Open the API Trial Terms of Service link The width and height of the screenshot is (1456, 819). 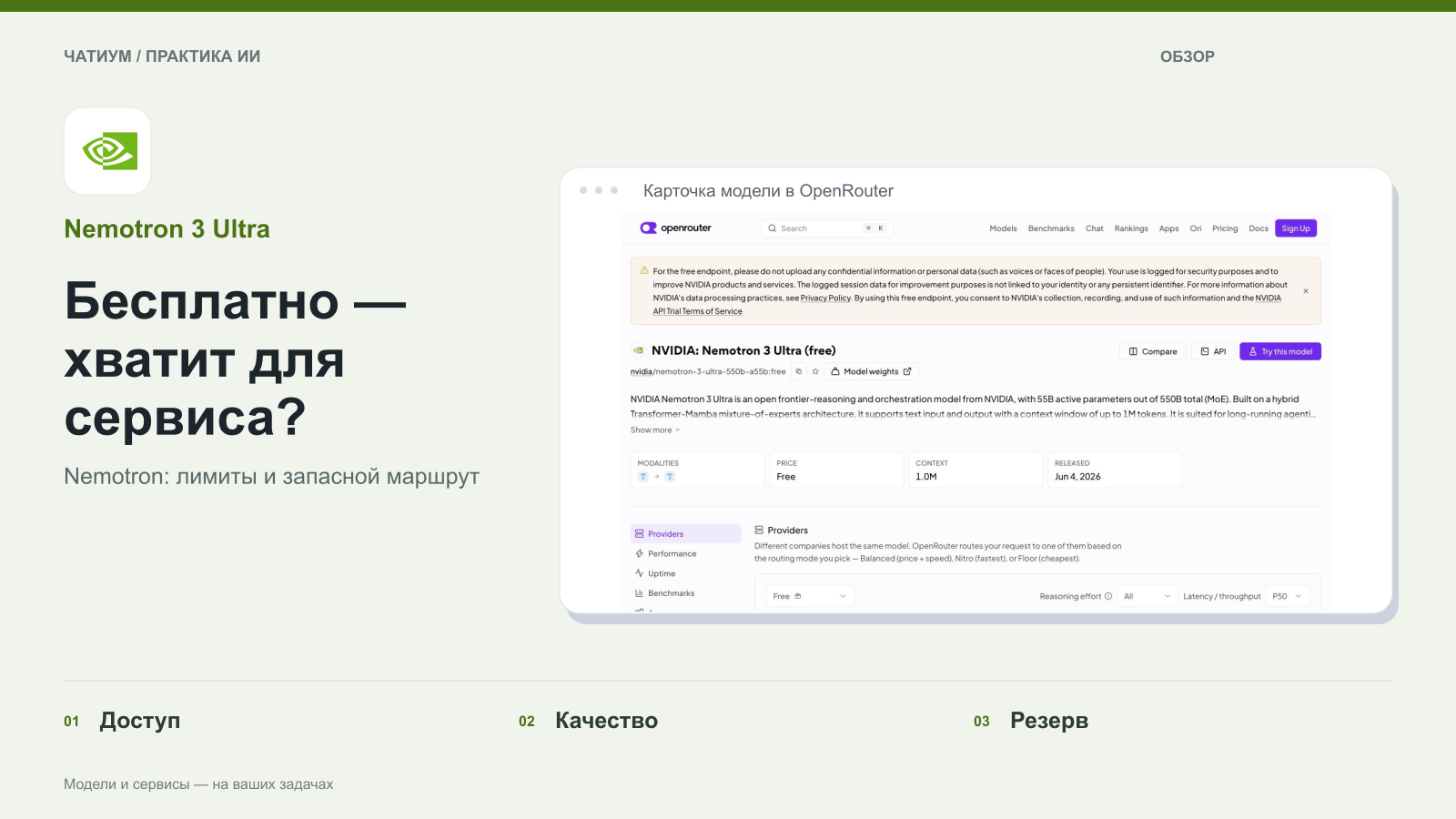[x=698, y=311]
